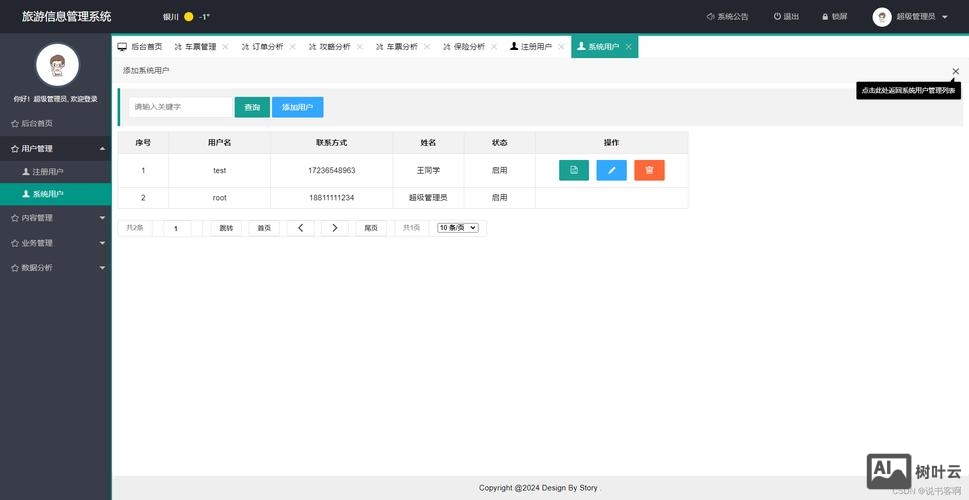This screenshot has width=969, height=500.
Task: Click the previous page arrow icon
Action: [300, 228]
